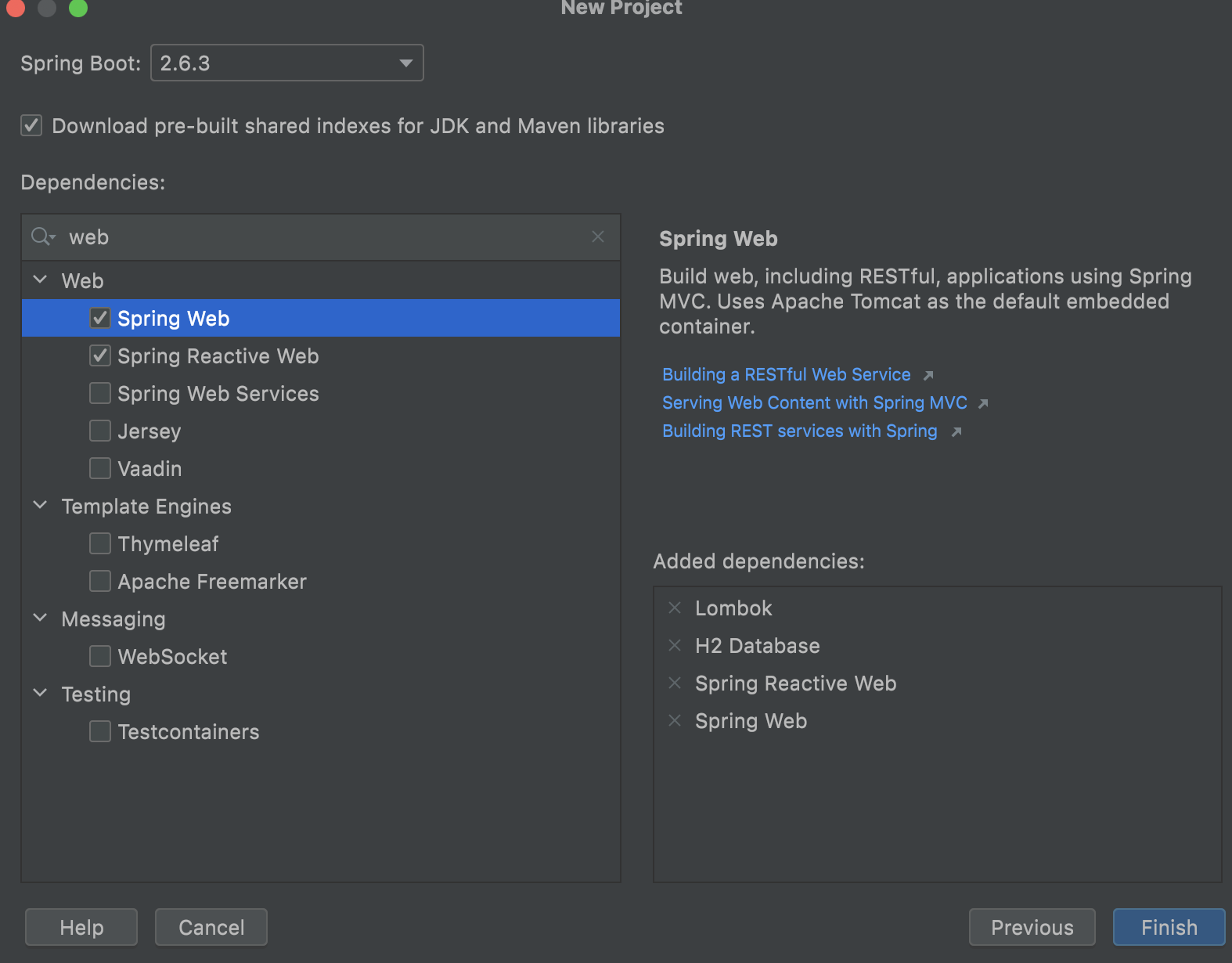This screenshot has height=963, width=1232.
Task: Collapse the Messaging category
Action: 41,618
